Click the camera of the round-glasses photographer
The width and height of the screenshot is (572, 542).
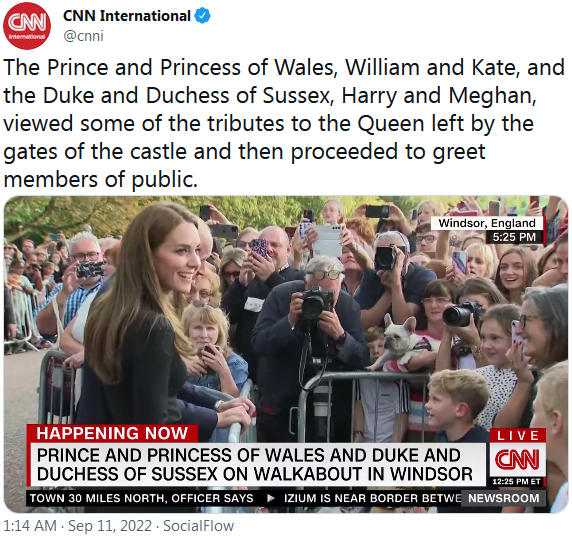point(316,302)
